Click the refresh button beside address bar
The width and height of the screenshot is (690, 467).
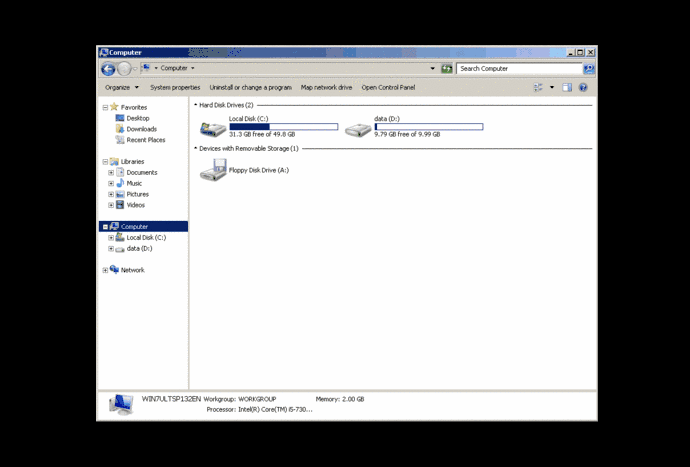pyautogui.click(x=447, y=68)
